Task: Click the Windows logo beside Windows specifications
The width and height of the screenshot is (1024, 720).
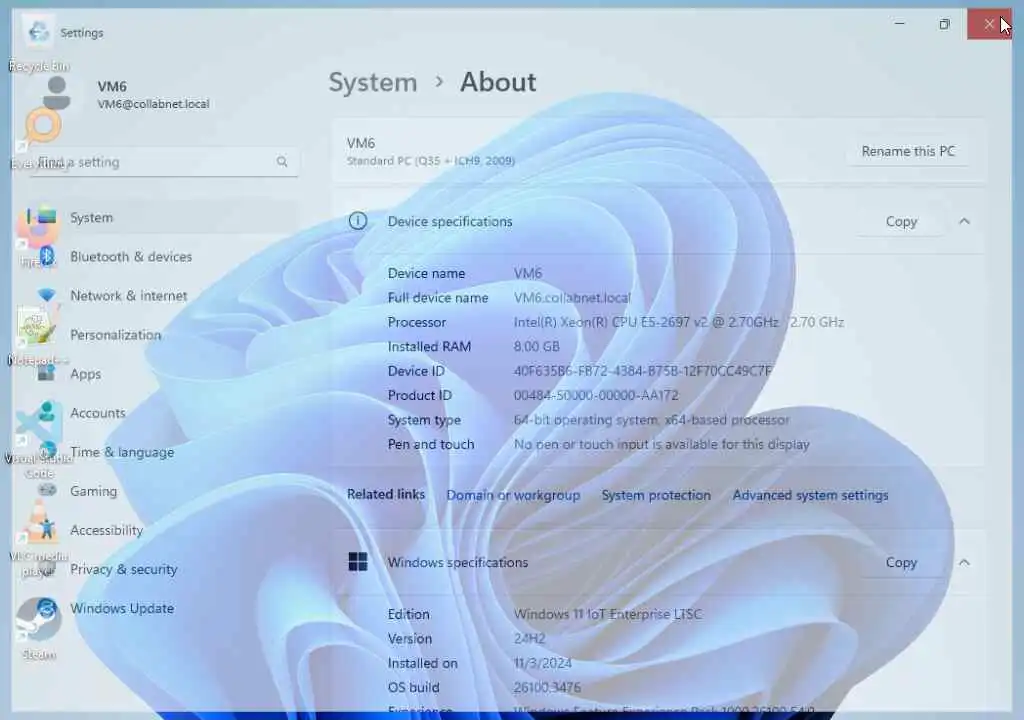Action: click(358, 562)
